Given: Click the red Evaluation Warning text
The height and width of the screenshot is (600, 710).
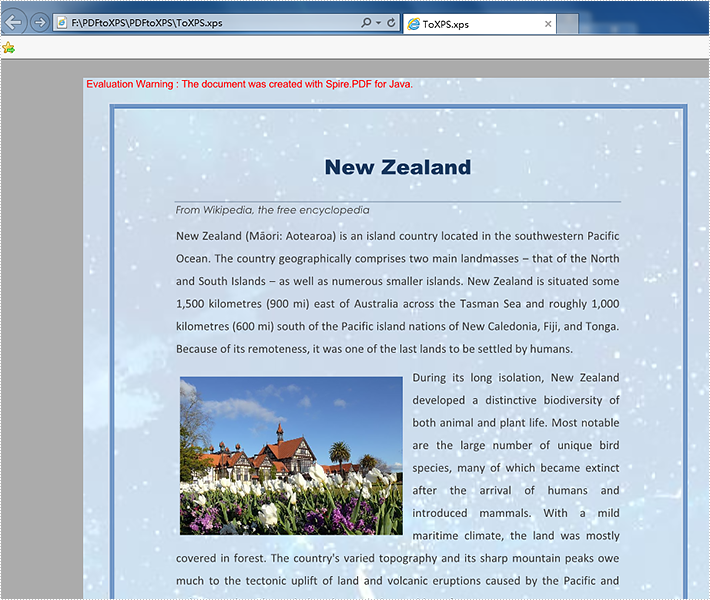Looking at the screenshot, I should click(249, 84).
